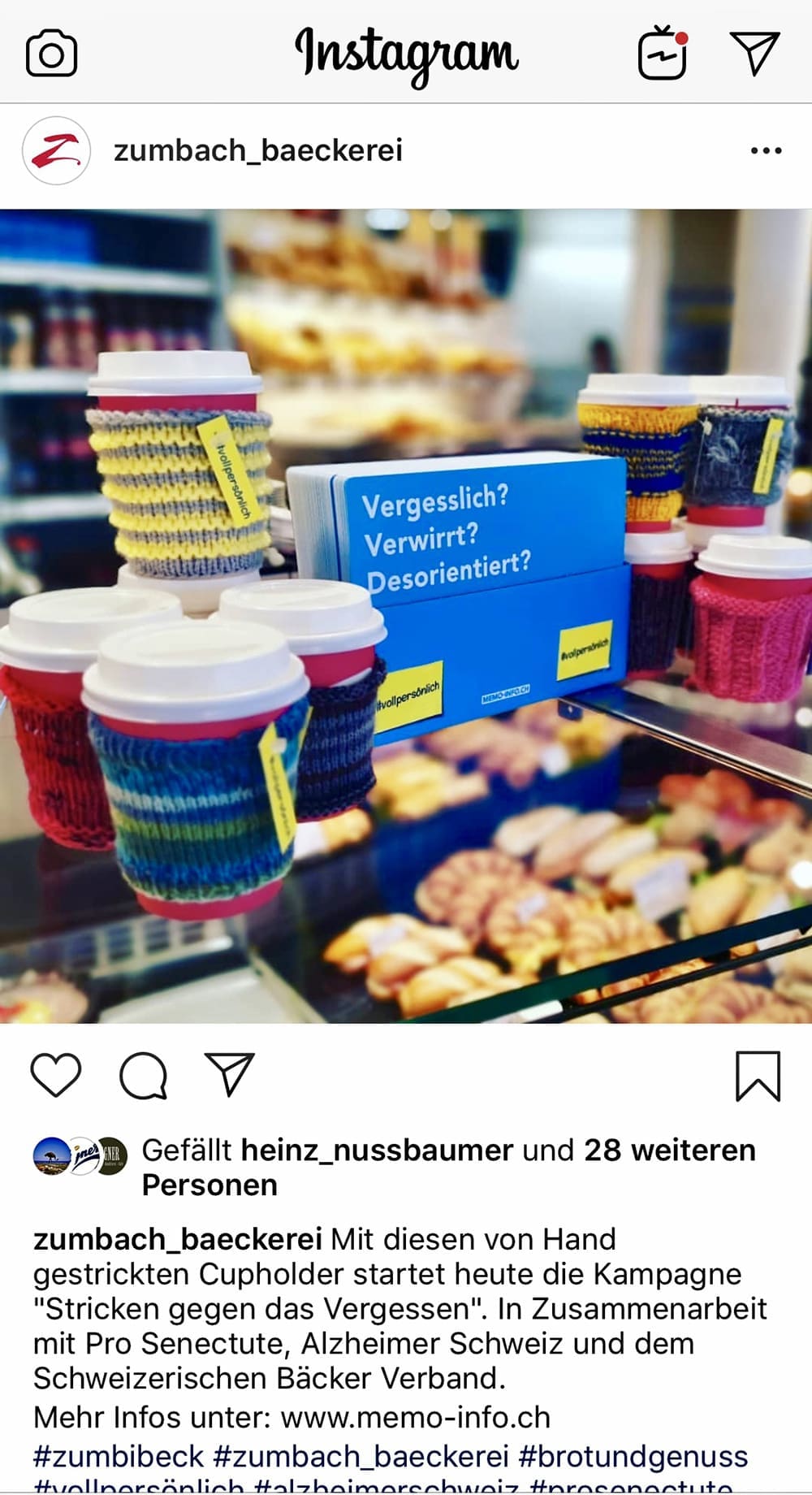This screenshot has width=812, height=1495.
Task: Tap zumbach_baeckerei profile avatar
Action: coord(56,151)
